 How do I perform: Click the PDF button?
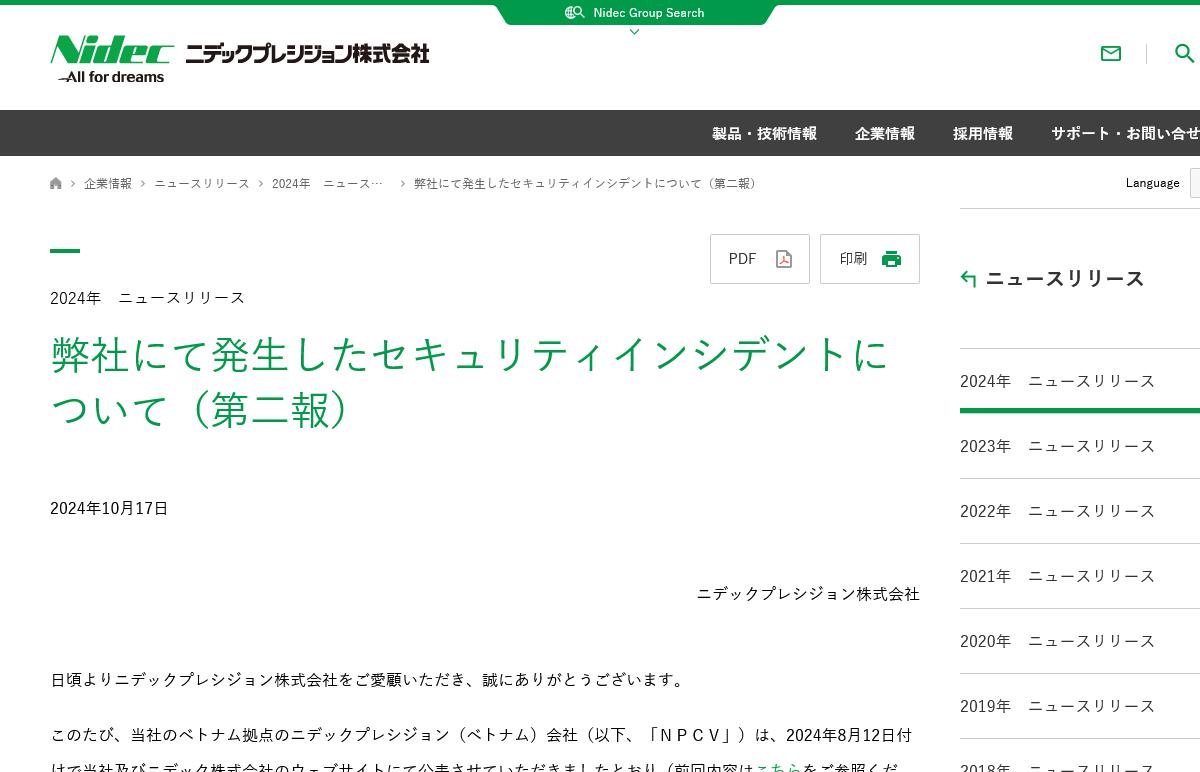760,259
